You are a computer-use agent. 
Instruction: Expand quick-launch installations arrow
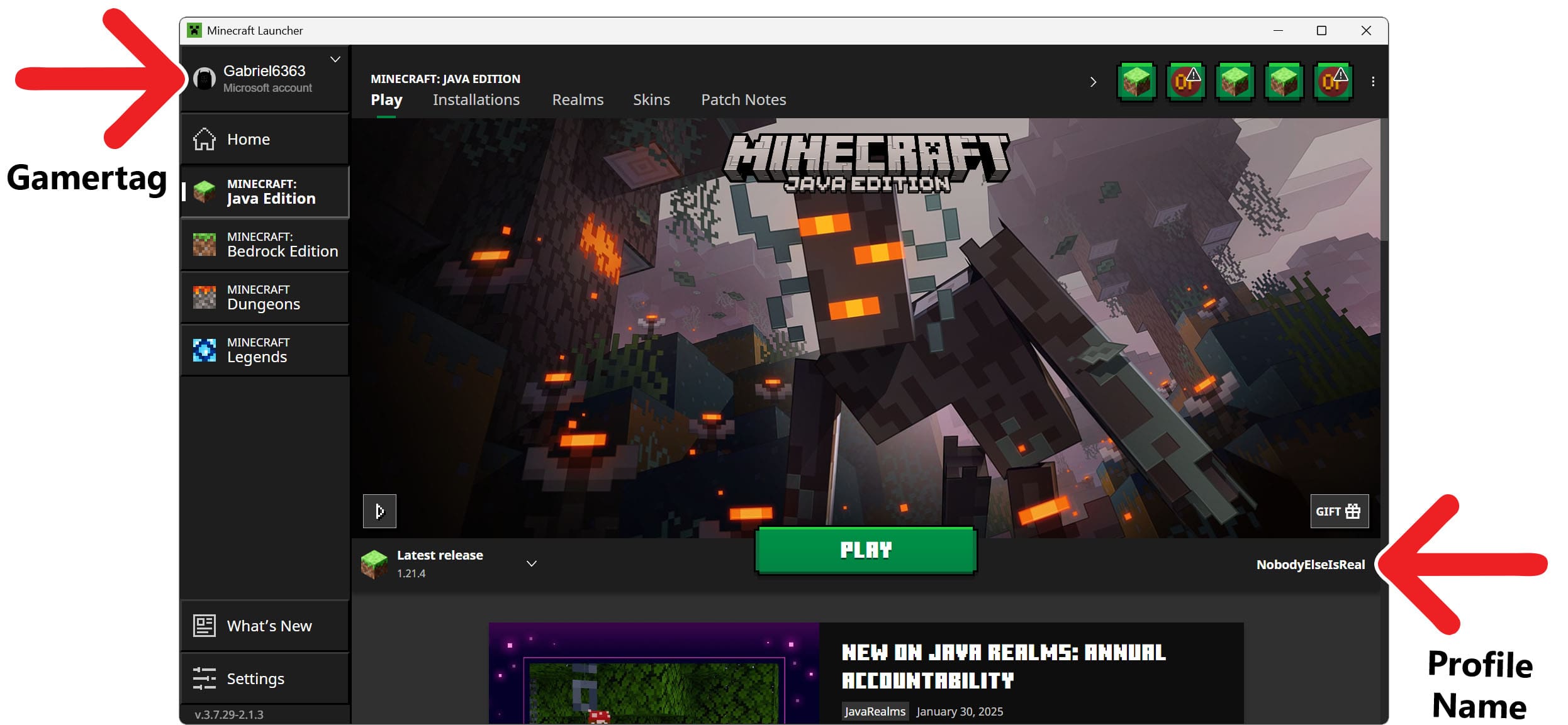click(x=1093, y=82)
